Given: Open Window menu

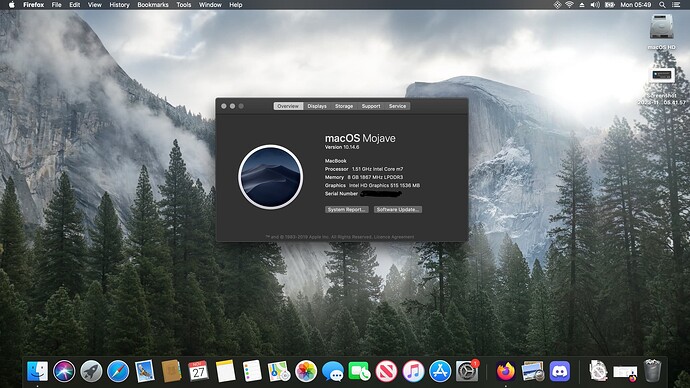Looking at the screenshot, I should (210, 5).
